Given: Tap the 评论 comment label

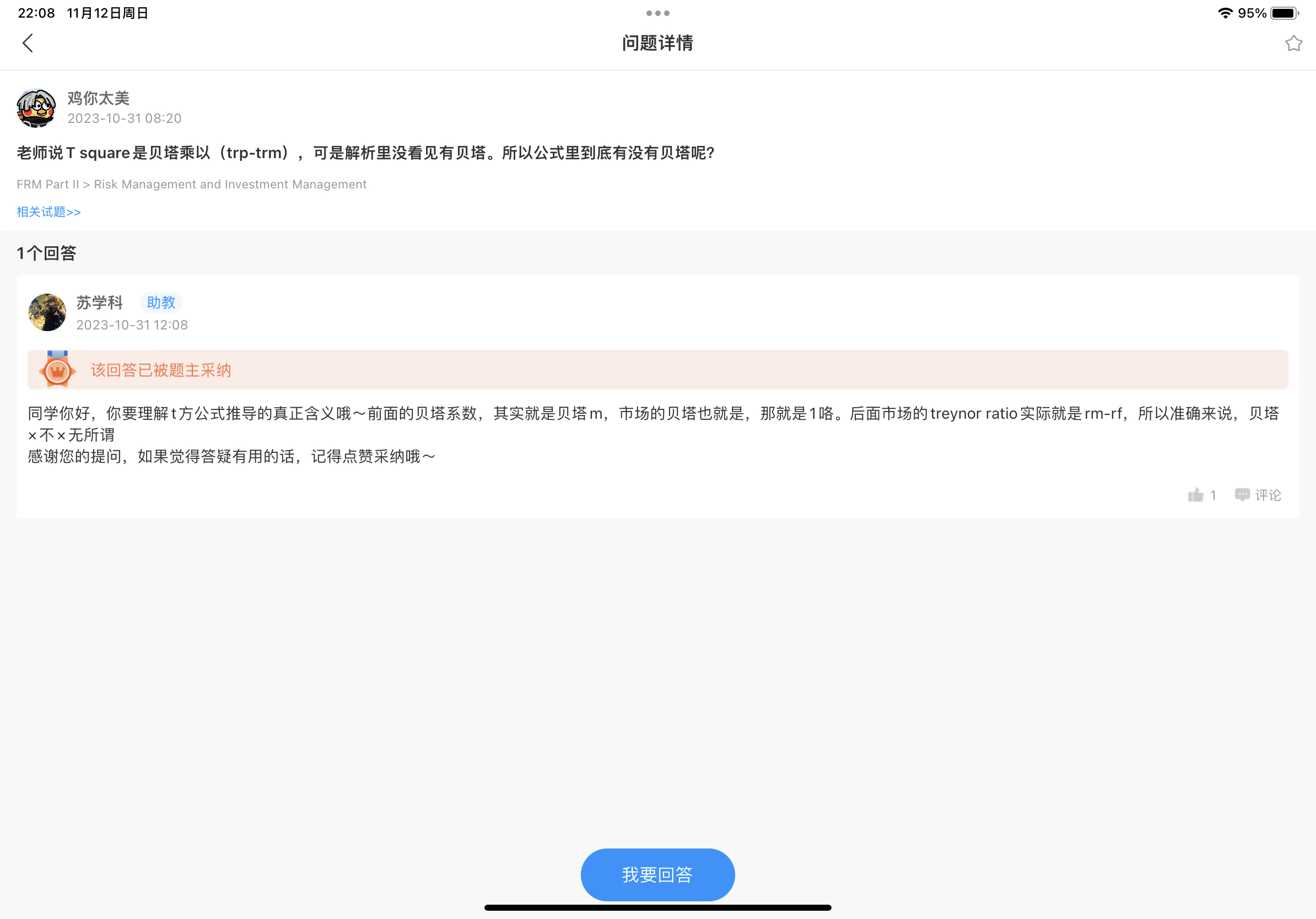Looking at the screenshot, I should tap(1268, 495).
